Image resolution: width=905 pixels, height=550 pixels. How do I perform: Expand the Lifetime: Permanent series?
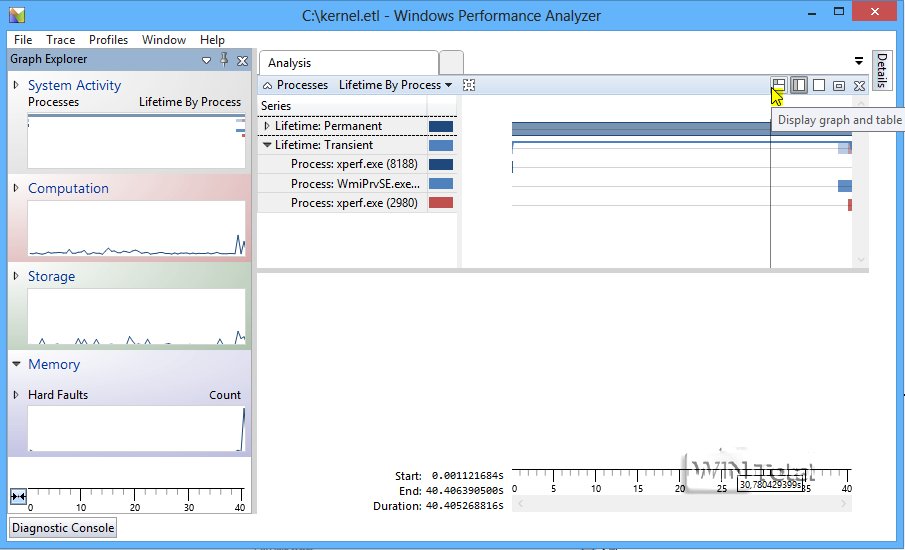tap(267, 126)
